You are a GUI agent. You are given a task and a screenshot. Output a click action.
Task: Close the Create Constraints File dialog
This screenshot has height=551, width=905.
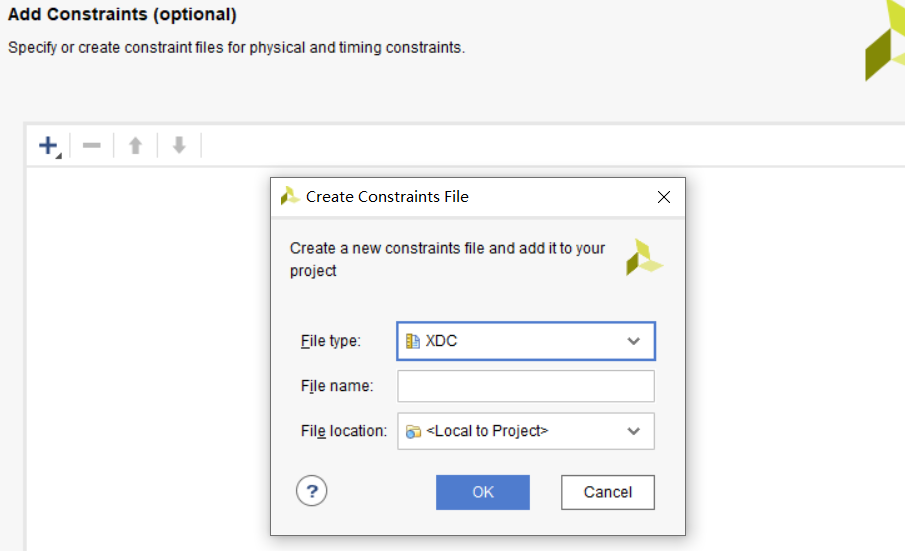point(664,197)
